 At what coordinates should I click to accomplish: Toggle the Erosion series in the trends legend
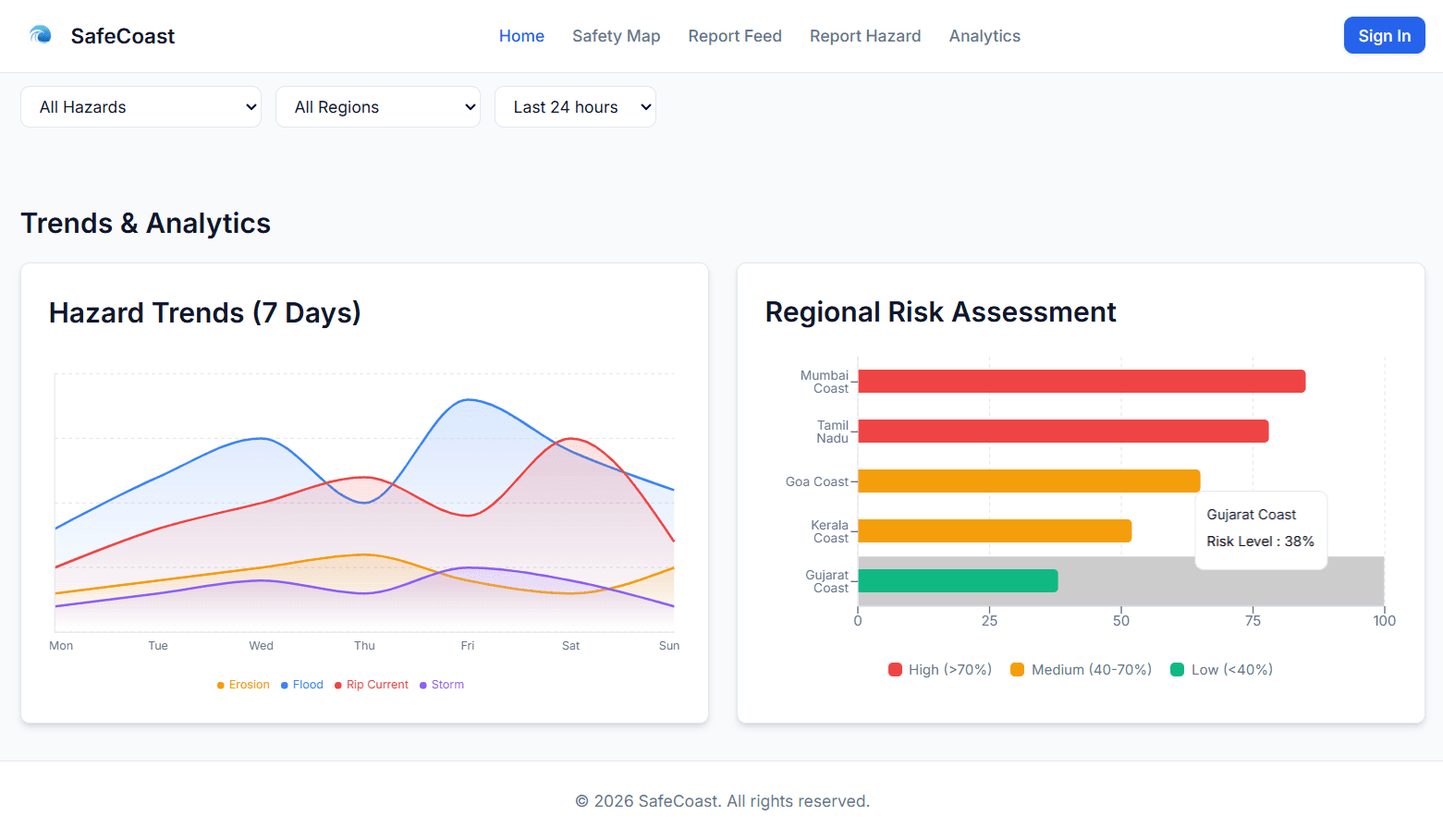[x=242, y=684]
